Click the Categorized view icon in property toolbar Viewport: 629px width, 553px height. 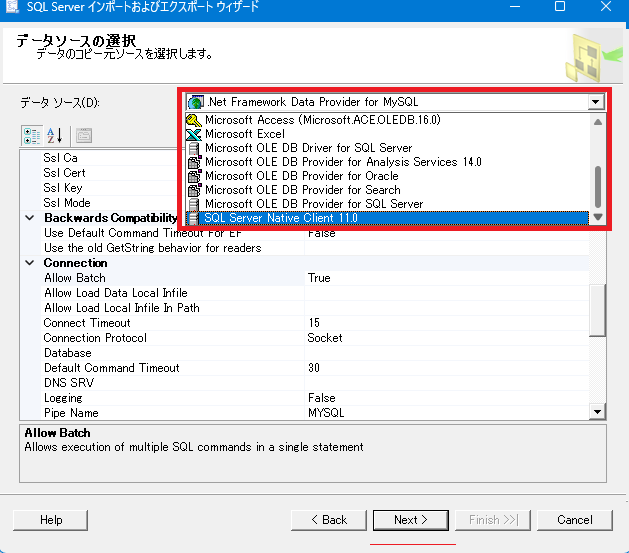coord(32,136)
